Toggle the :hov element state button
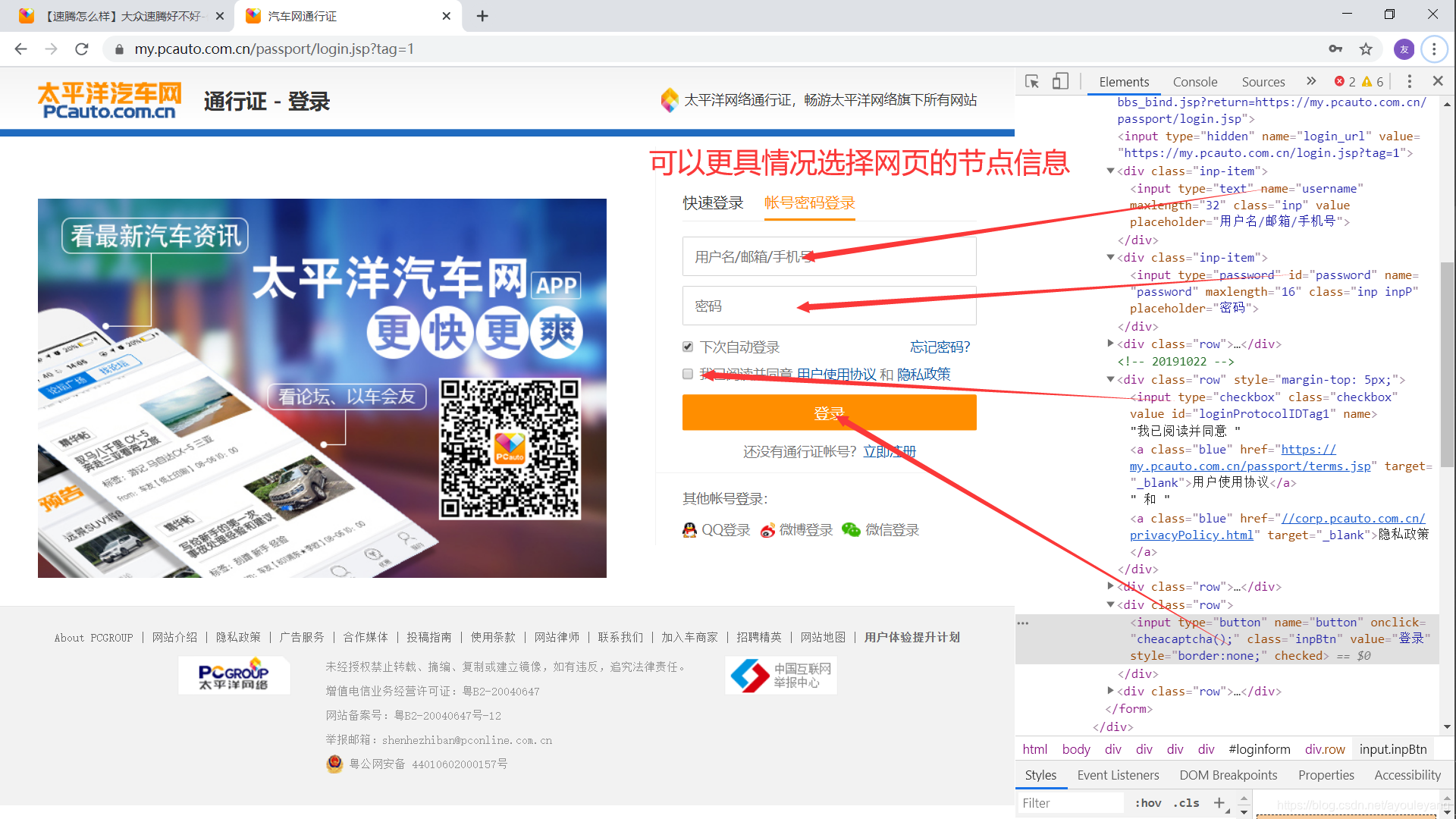1456x819 pixels. 1148,802
